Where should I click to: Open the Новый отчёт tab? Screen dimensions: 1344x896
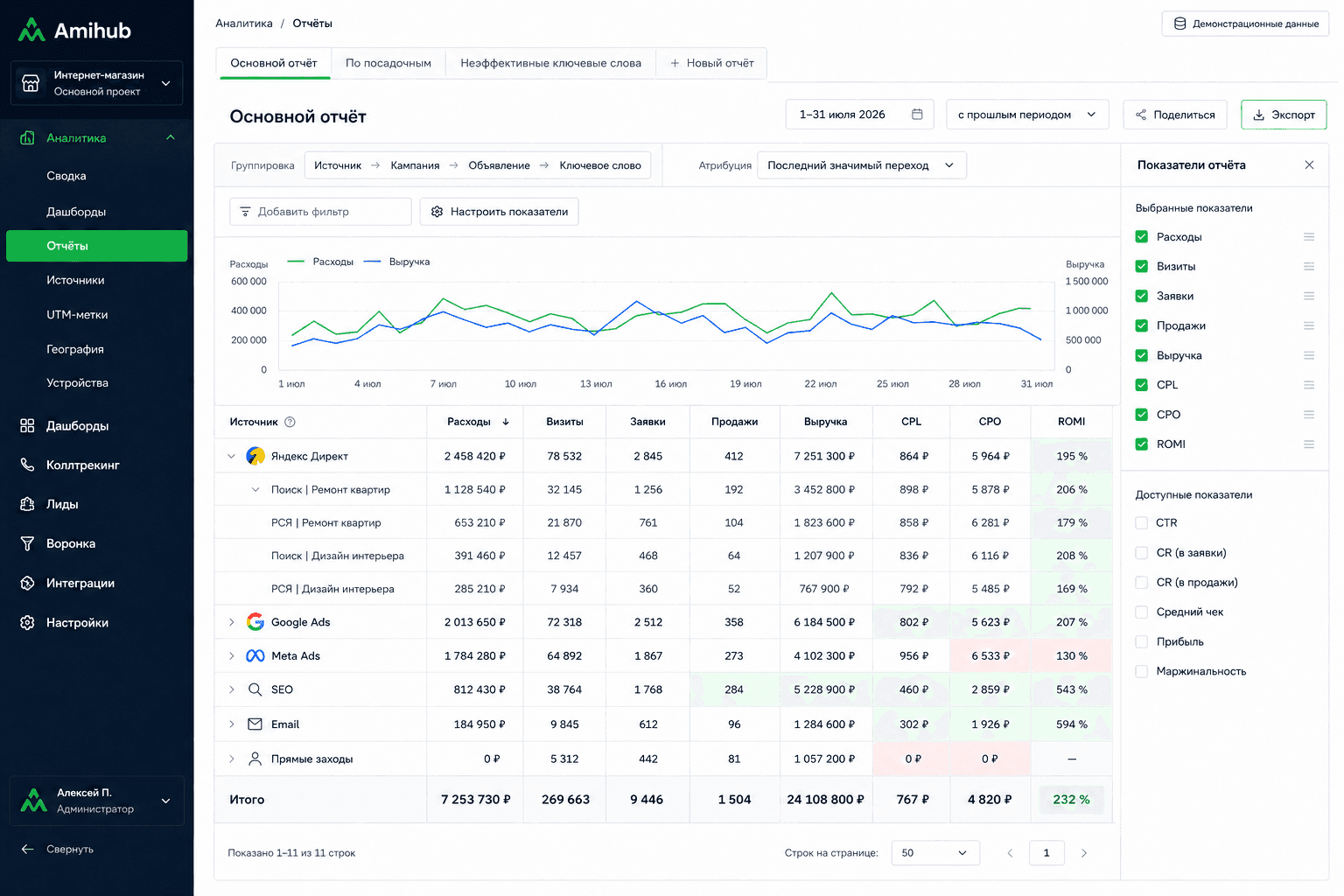click(x=711, y=63)
